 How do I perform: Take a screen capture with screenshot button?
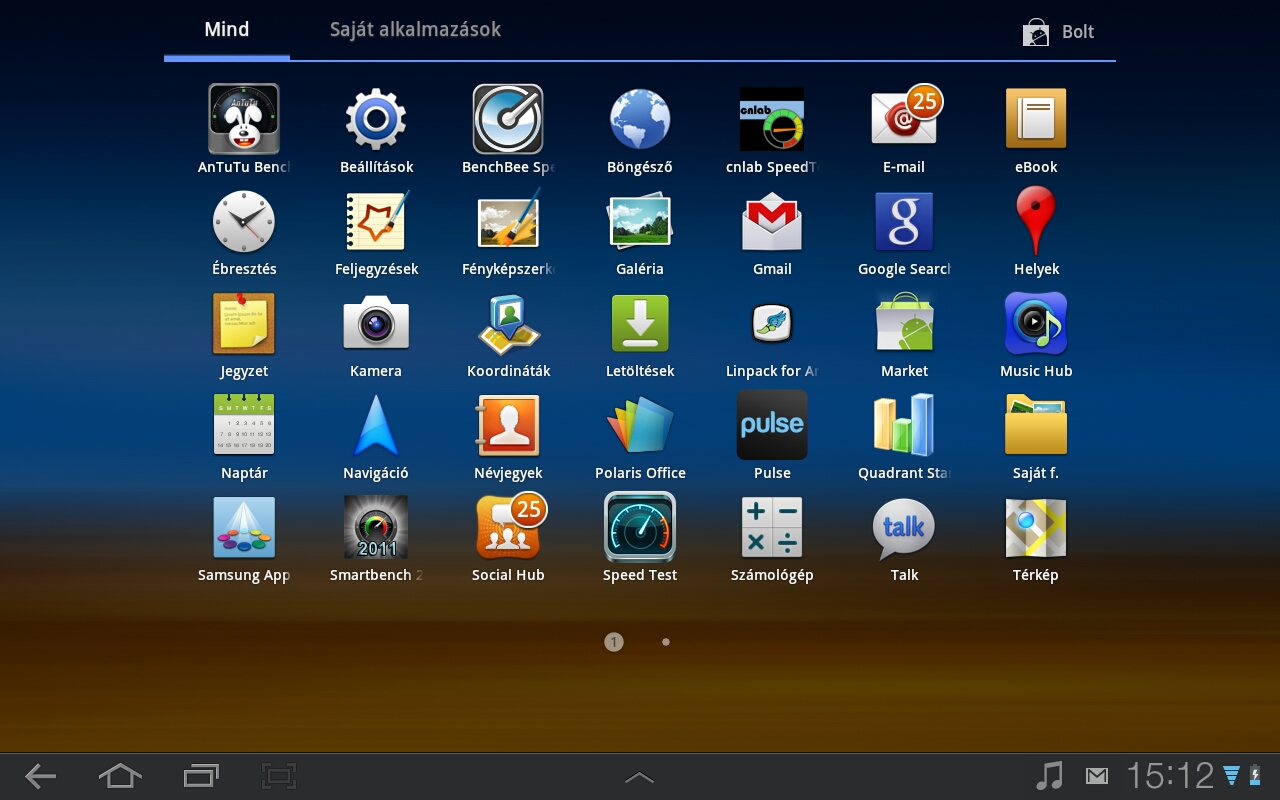coord(280,776)
